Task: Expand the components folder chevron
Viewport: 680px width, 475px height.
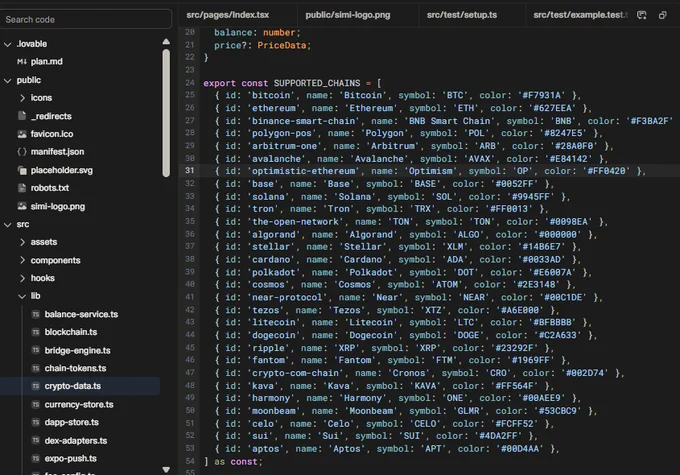Action: point(22,260)
